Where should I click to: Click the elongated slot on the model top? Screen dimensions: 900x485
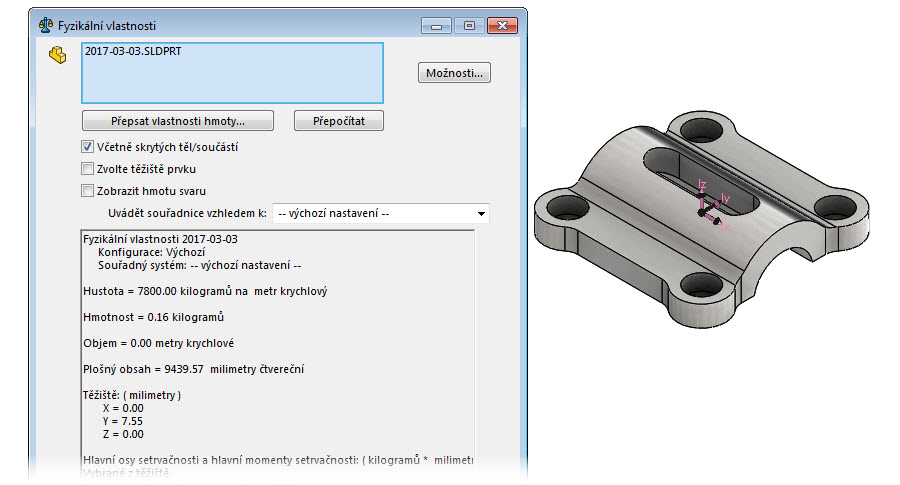click(700, 180)
